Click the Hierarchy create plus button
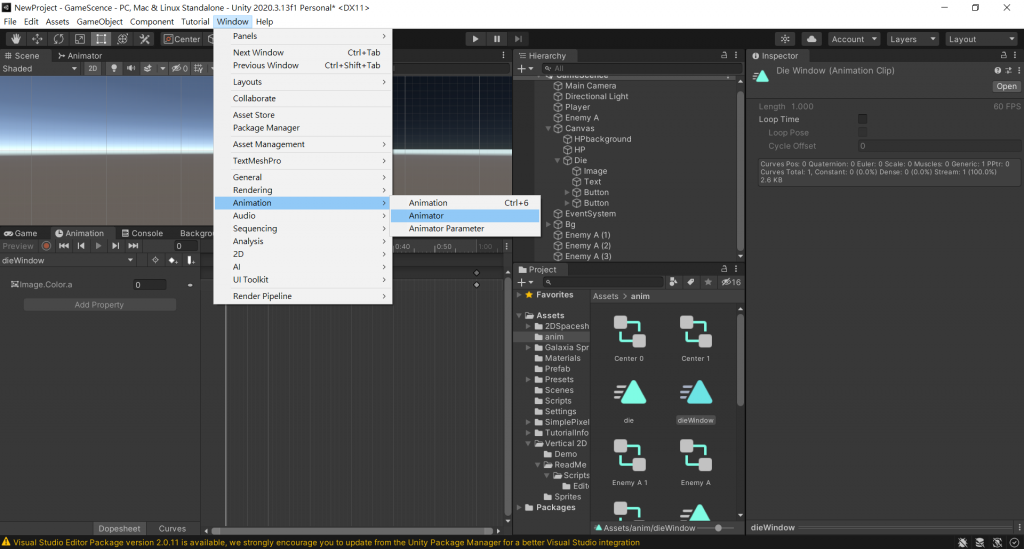Image resolution: width=1024 pixels, height=549 pixels. point(525,69)
